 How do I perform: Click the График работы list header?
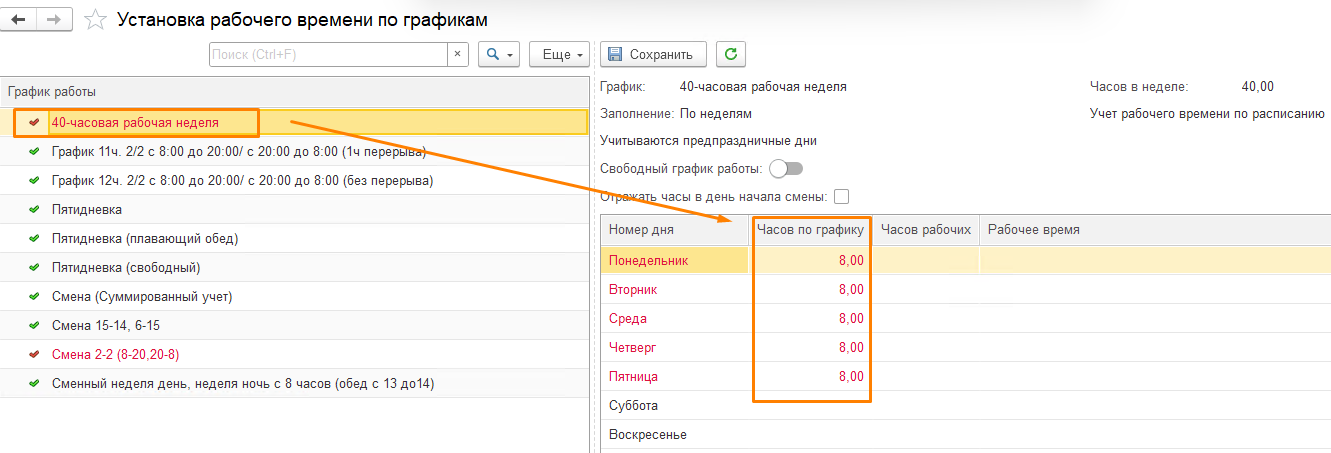(52, 91)
